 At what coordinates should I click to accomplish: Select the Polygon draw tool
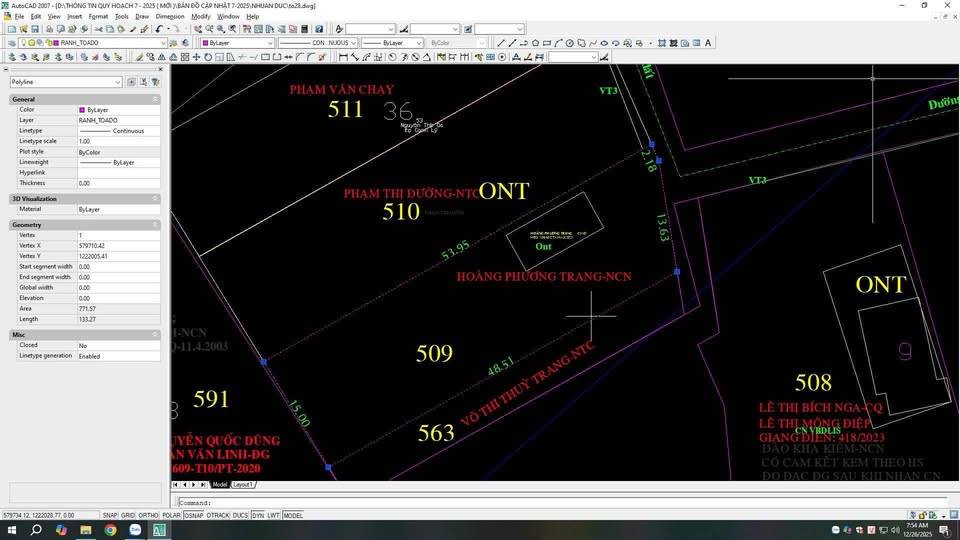[535, 43]
